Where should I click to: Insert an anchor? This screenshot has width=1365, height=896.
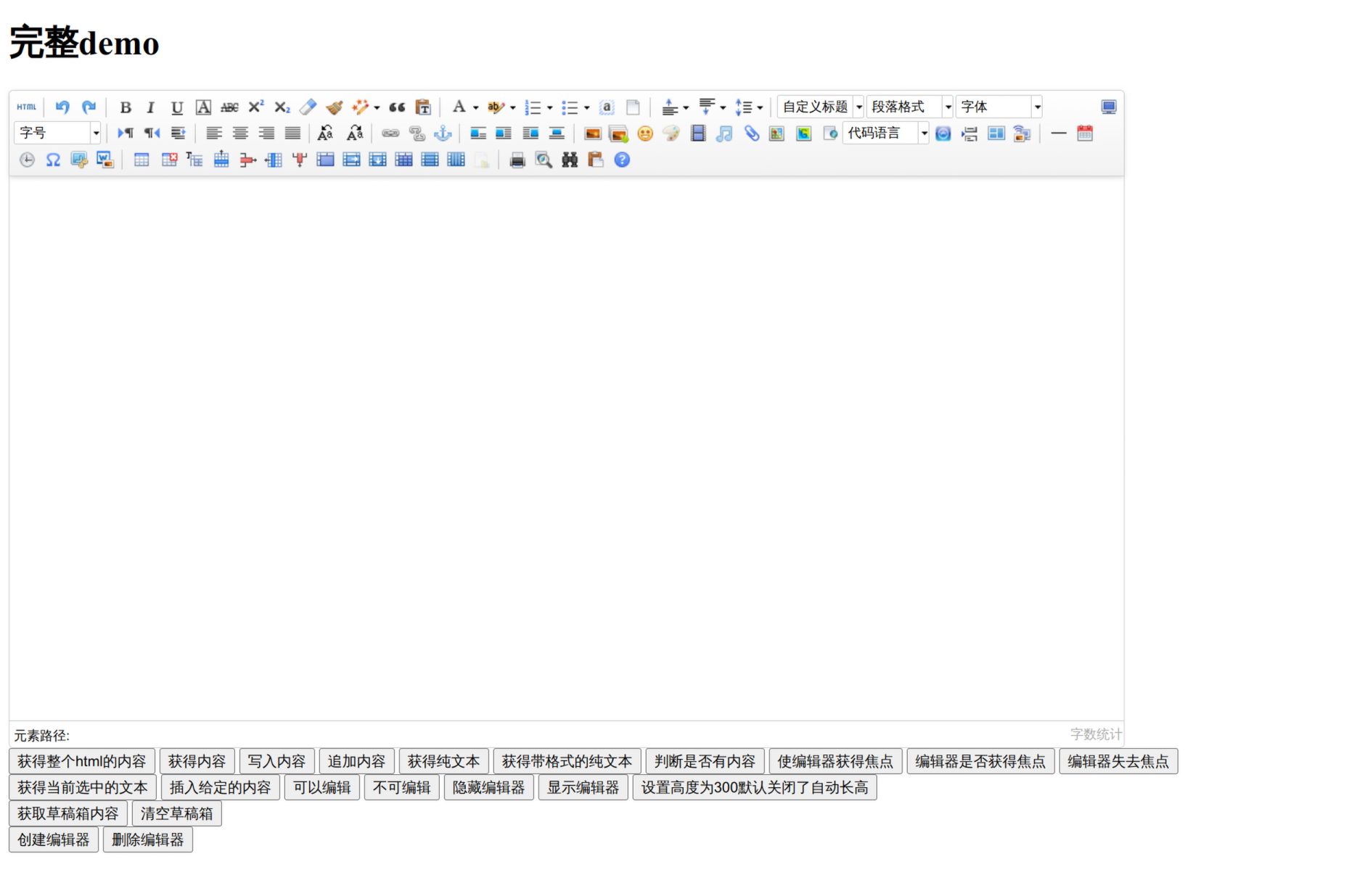(443, 133)
